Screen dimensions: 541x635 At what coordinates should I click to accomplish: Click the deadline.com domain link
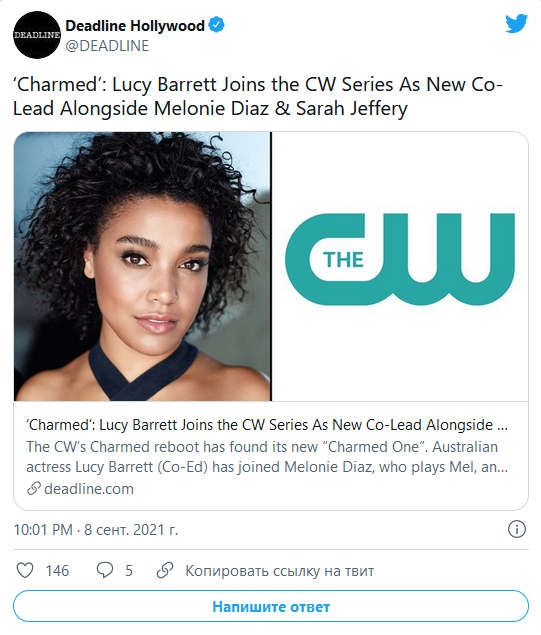pyautogui.click(x=89, y=489)
